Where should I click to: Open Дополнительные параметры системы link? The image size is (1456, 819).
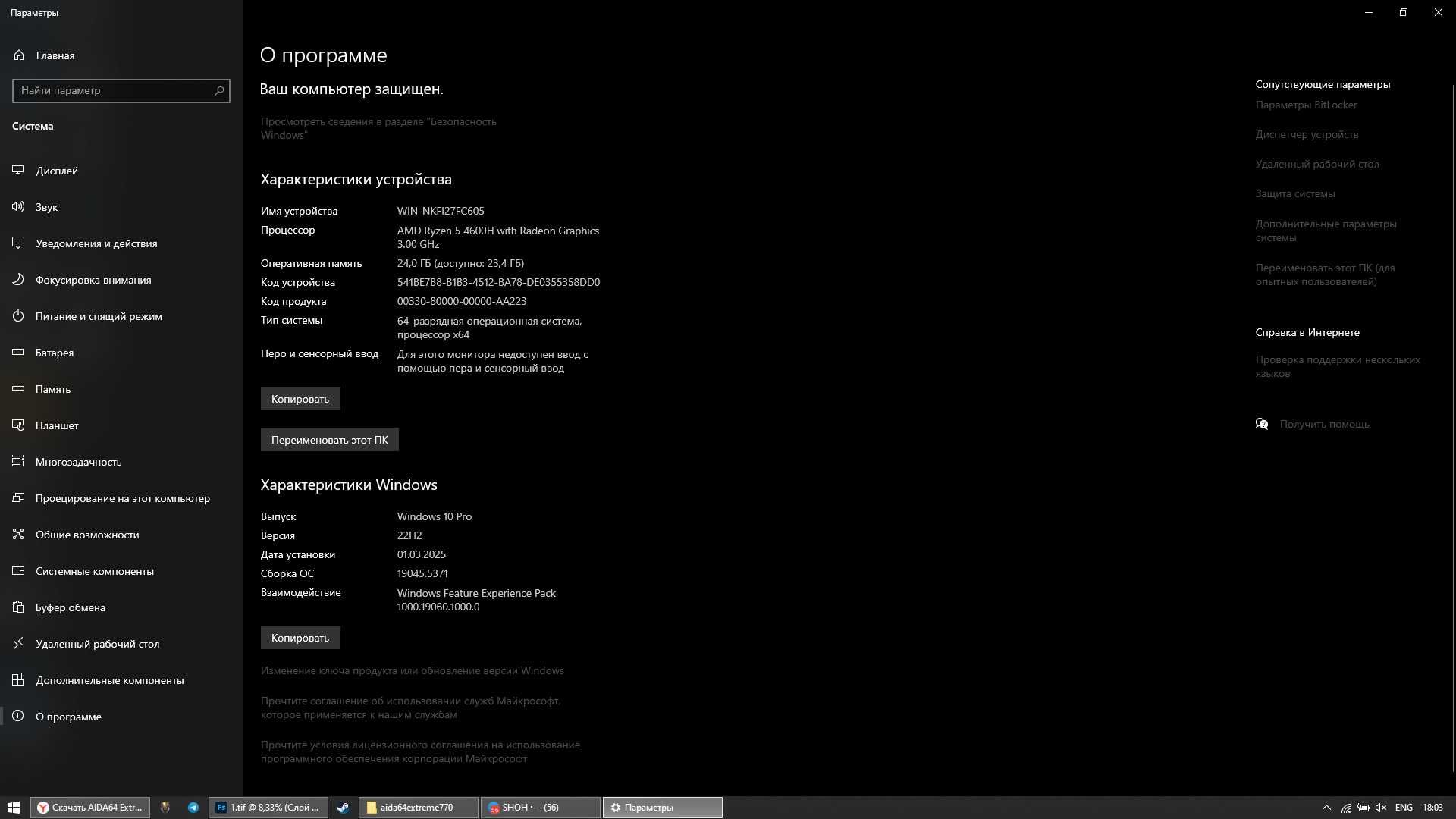click(1326, 231)
